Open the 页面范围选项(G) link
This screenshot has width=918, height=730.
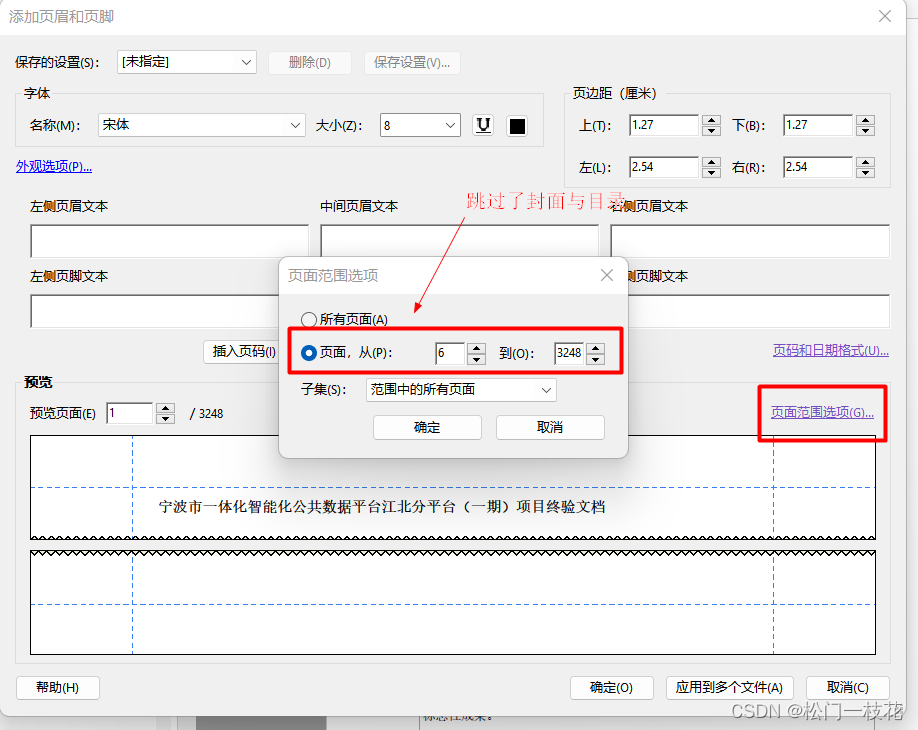[822, 413]
